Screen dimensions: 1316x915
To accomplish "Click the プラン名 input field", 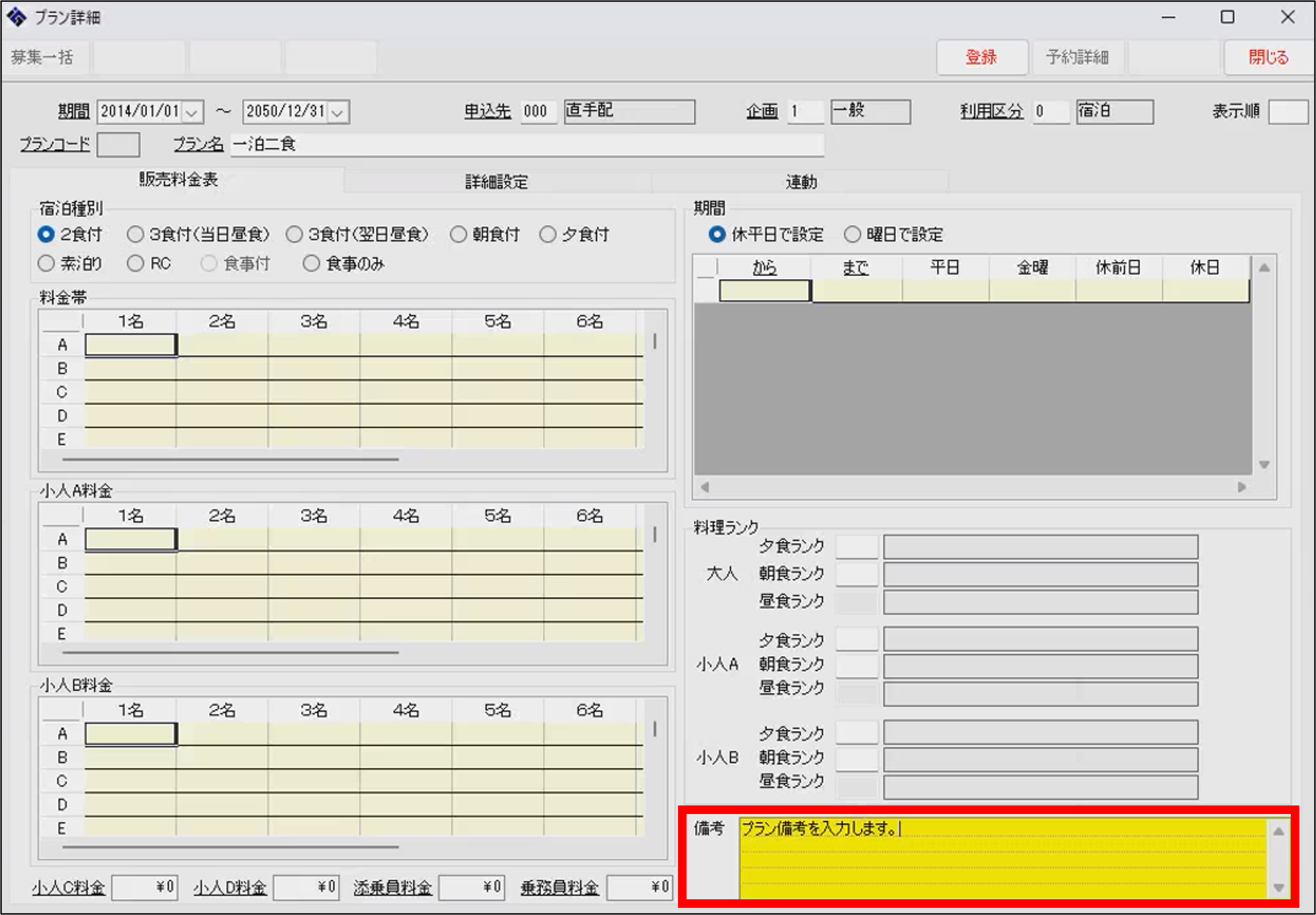I will point(527,144).
